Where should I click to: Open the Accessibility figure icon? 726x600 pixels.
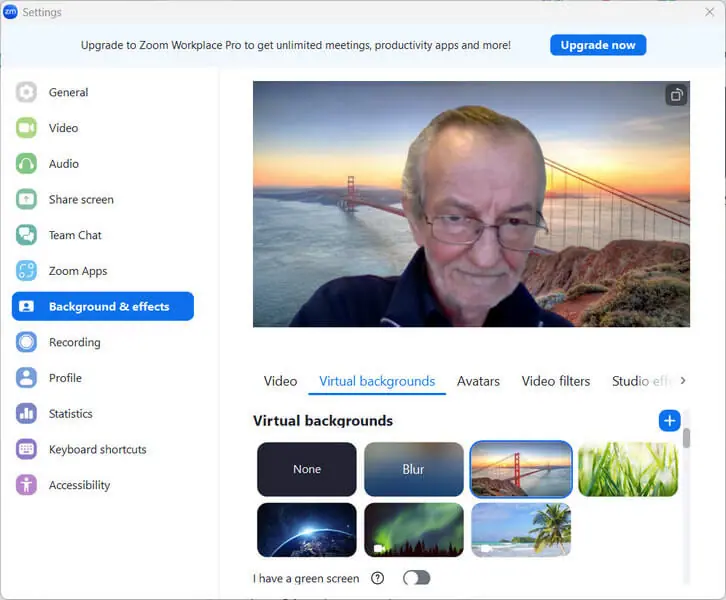click(x=26, y=485)
